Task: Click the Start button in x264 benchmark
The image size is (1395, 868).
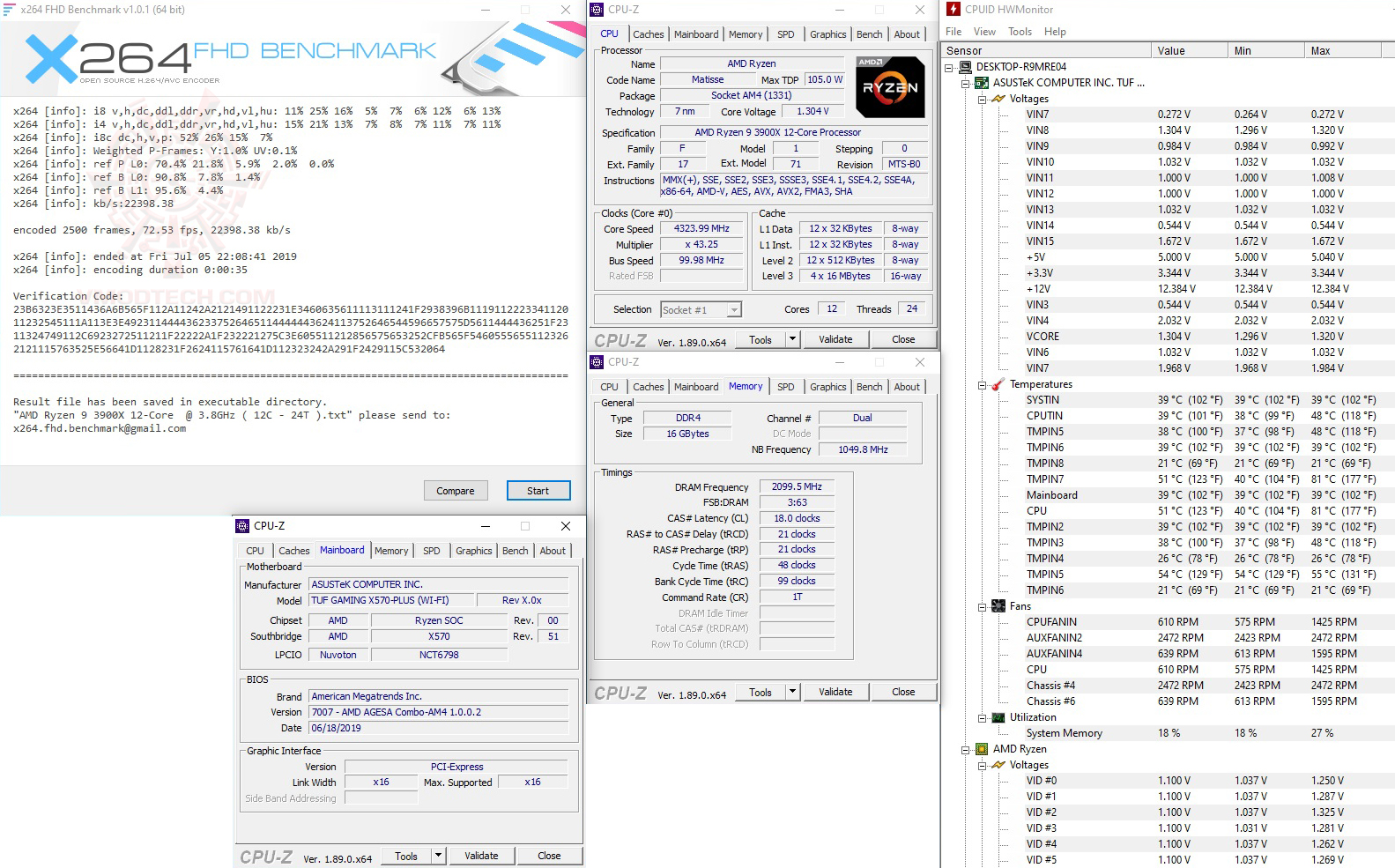Action: coord(538,491)
